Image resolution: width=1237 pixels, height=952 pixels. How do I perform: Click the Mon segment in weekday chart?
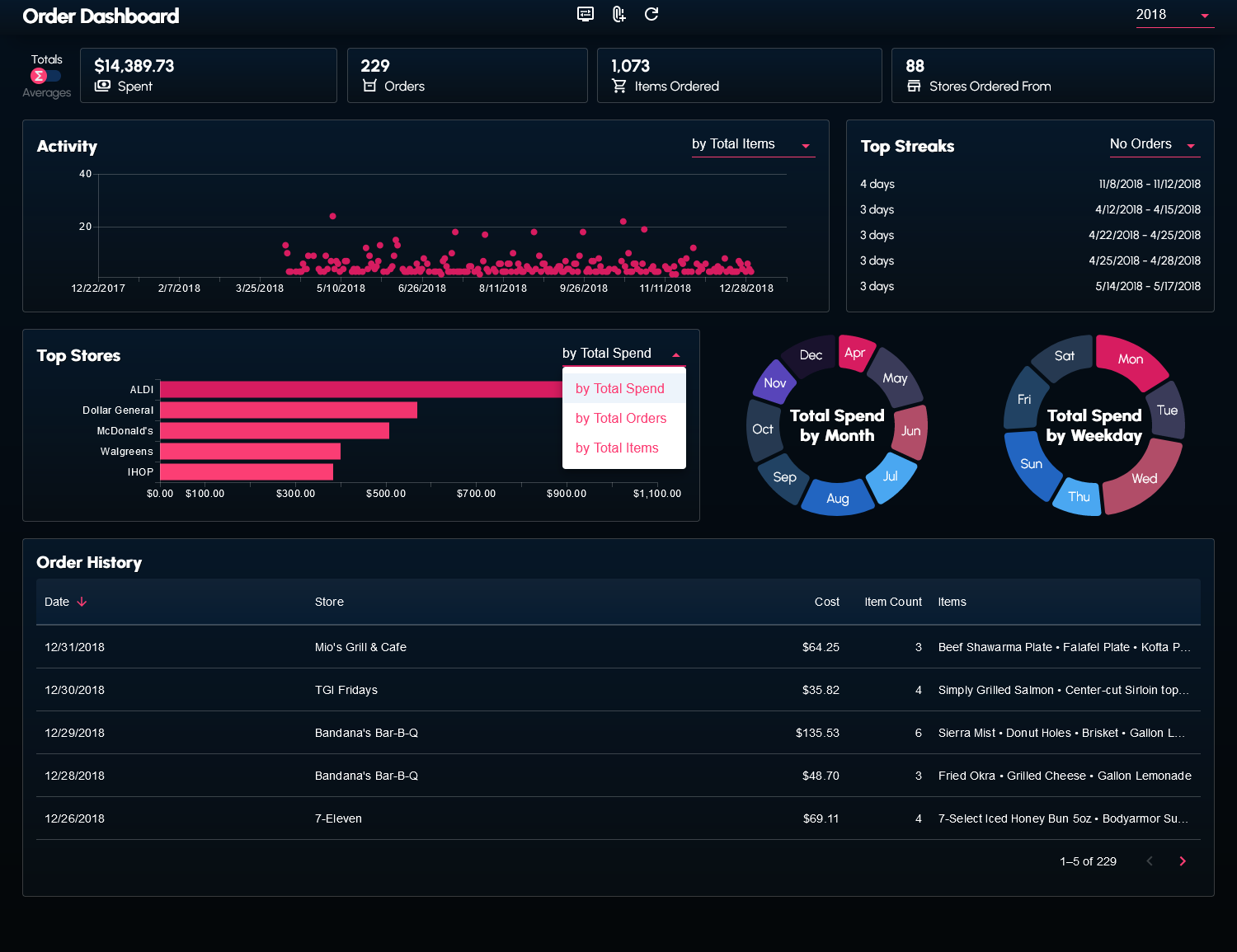1131,360
